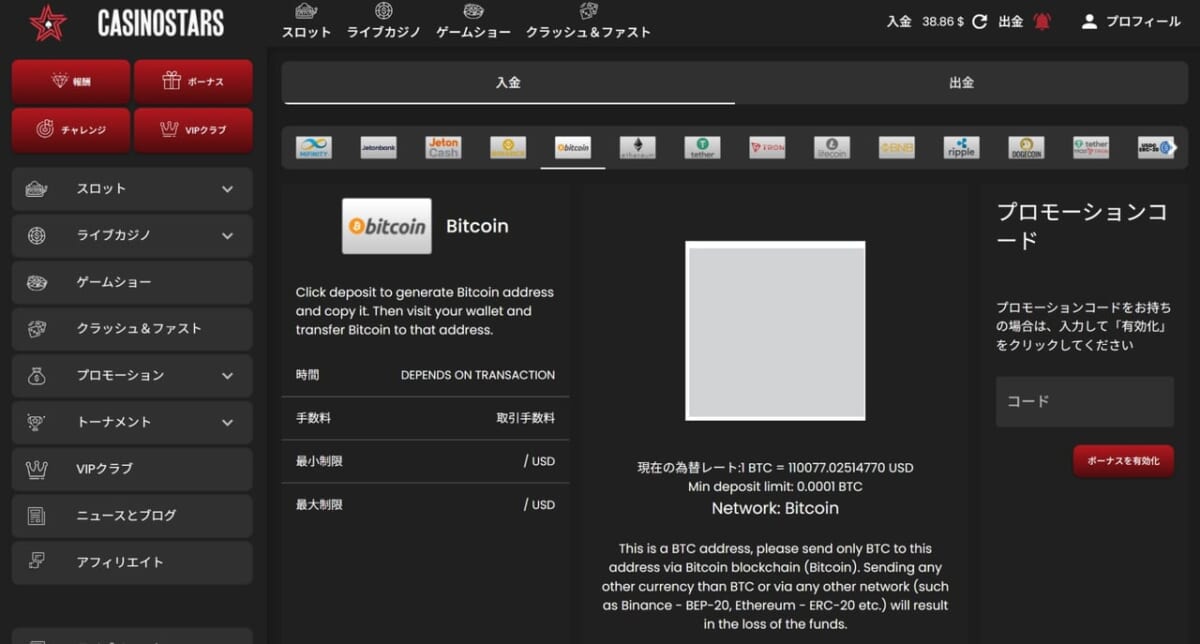
Task: Select the TRON payment method
Action: (x=767, y=148)
